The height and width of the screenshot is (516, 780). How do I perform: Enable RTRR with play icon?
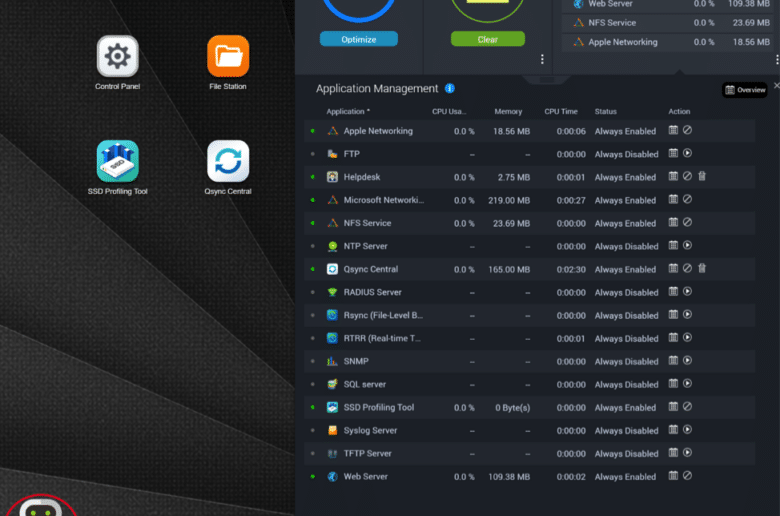(x=687, y=337)
